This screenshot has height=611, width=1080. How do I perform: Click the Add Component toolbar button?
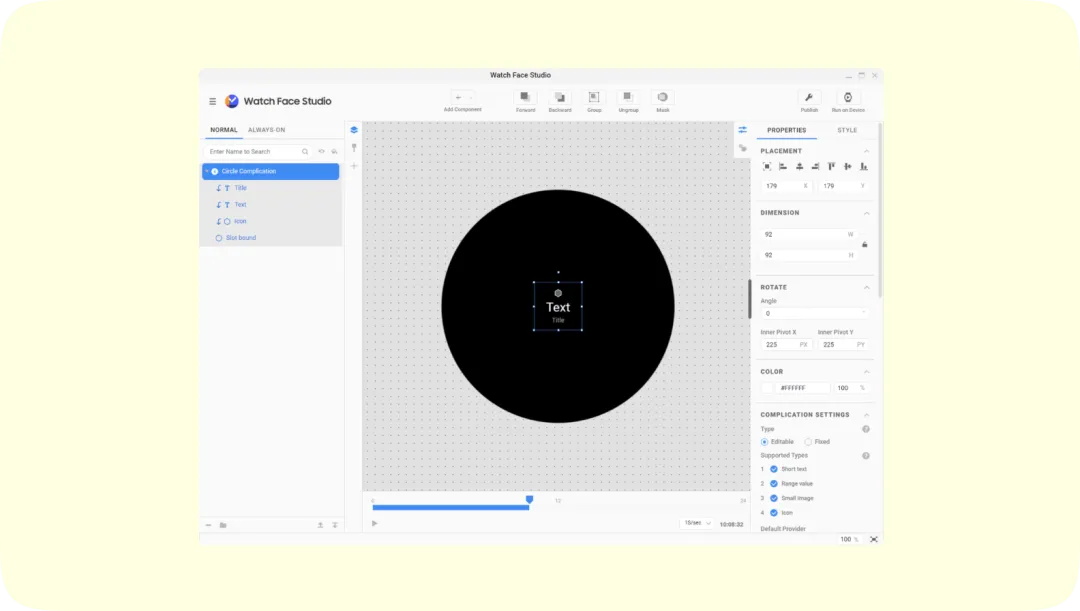pos(462,101)
